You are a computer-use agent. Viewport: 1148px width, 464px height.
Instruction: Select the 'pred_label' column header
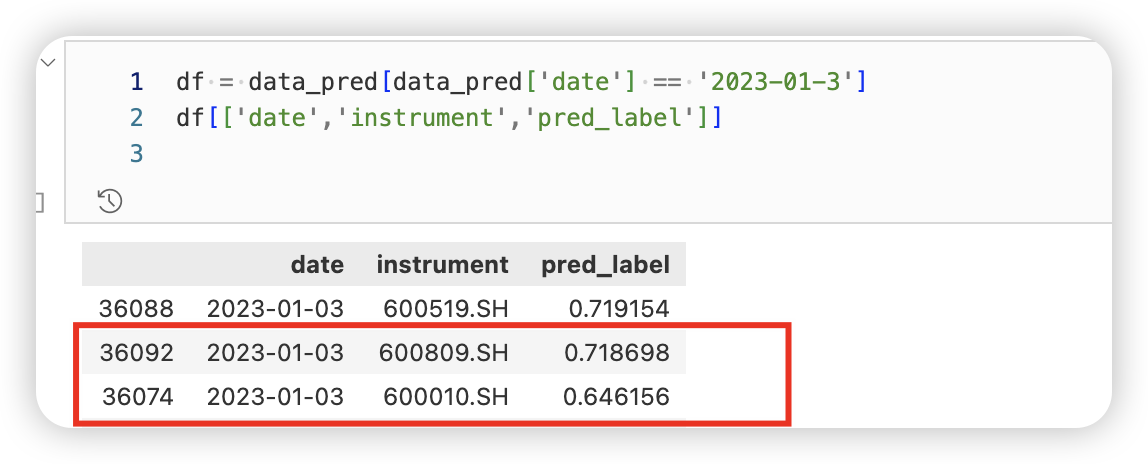click(605, 265)
